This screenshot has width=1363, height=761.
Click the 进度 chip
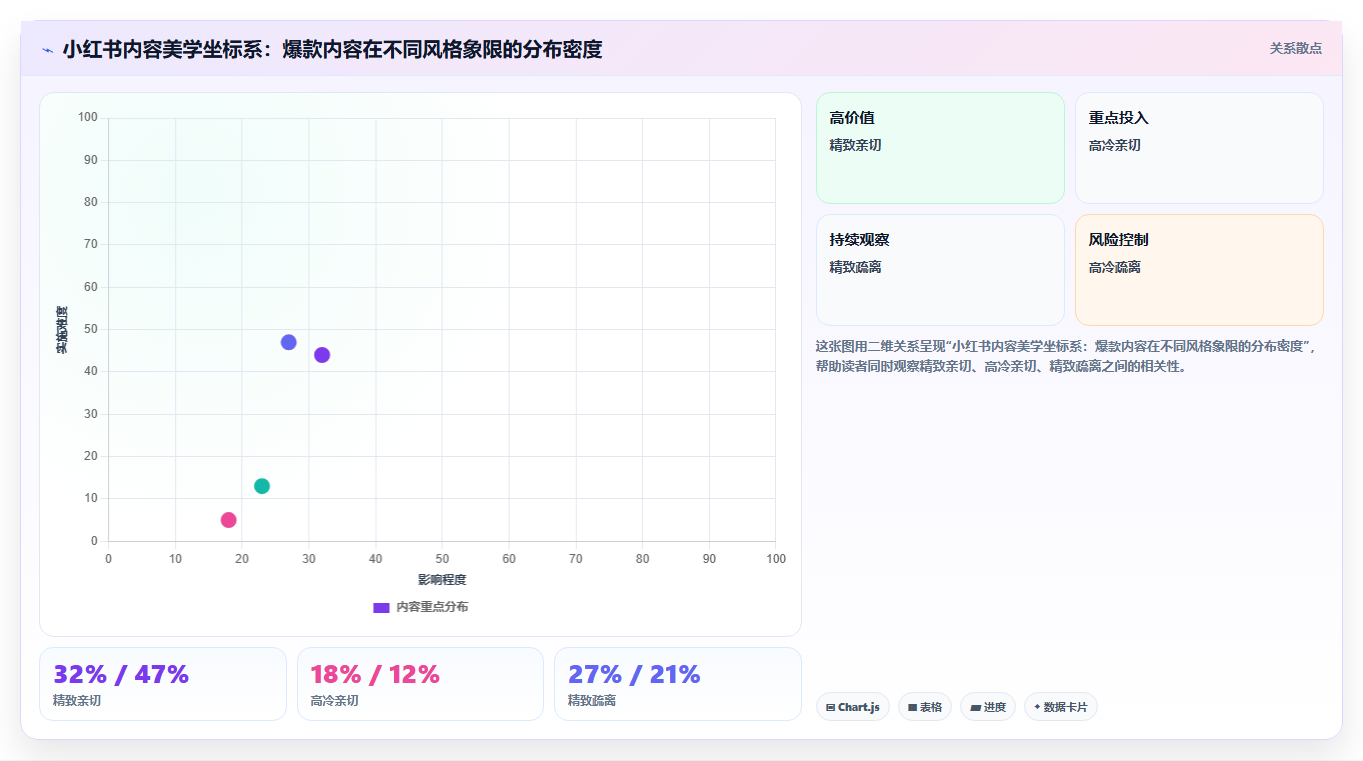[988, 707]
